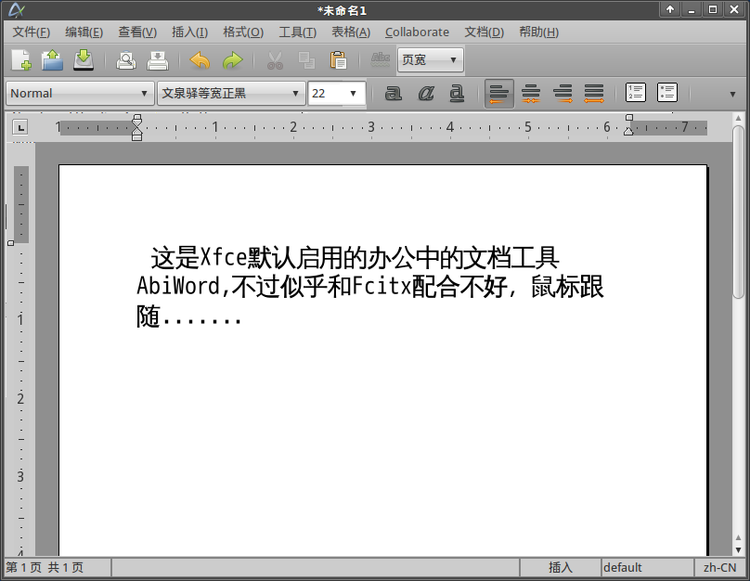Open the Collaborate menu

coord(417,32)
